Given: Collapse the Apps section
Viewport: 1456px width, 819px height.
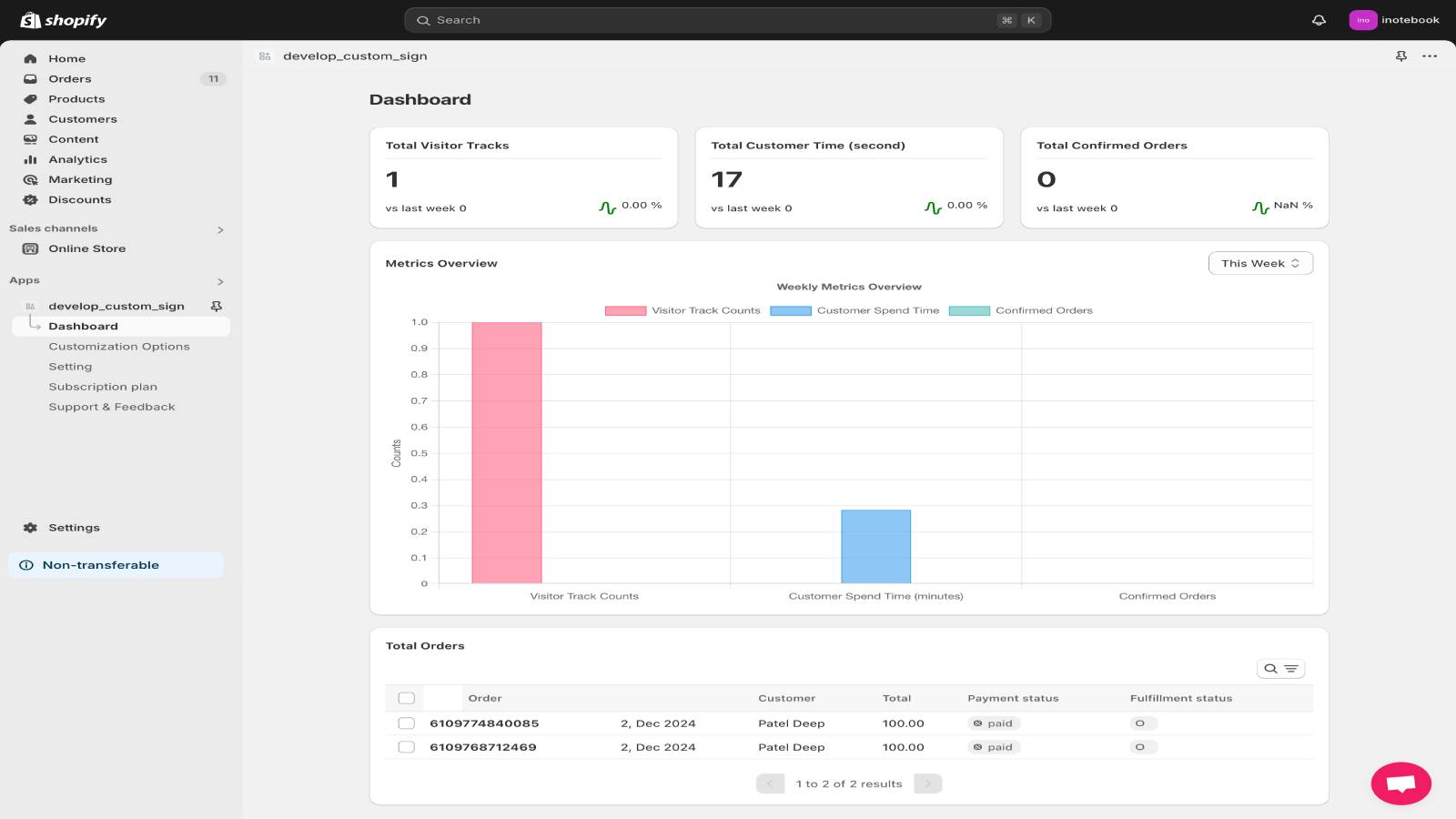Looking at the screenshot, I should (x=220, y=281).
